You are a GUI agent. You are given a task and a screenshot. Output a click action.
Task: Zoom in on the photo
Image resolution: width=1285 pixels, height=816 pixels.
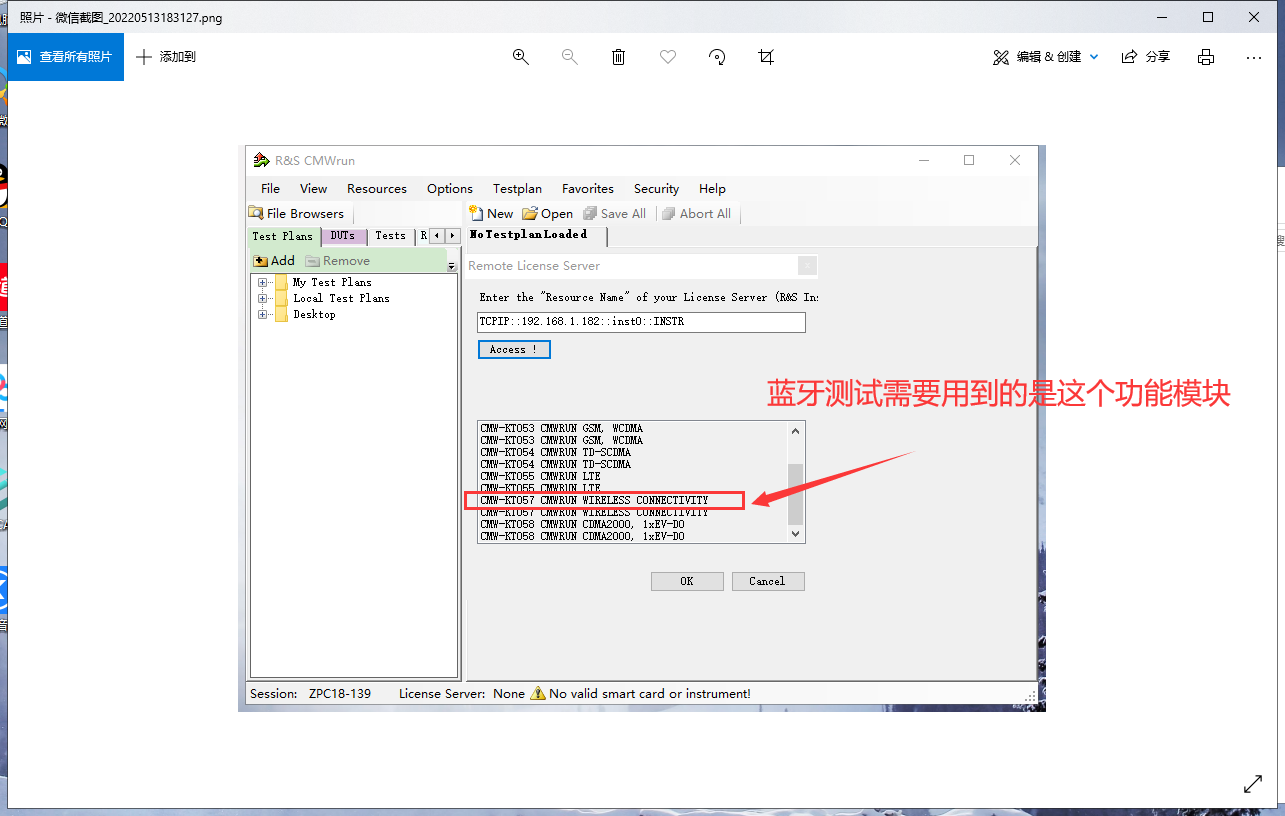(x=520, y=57)
